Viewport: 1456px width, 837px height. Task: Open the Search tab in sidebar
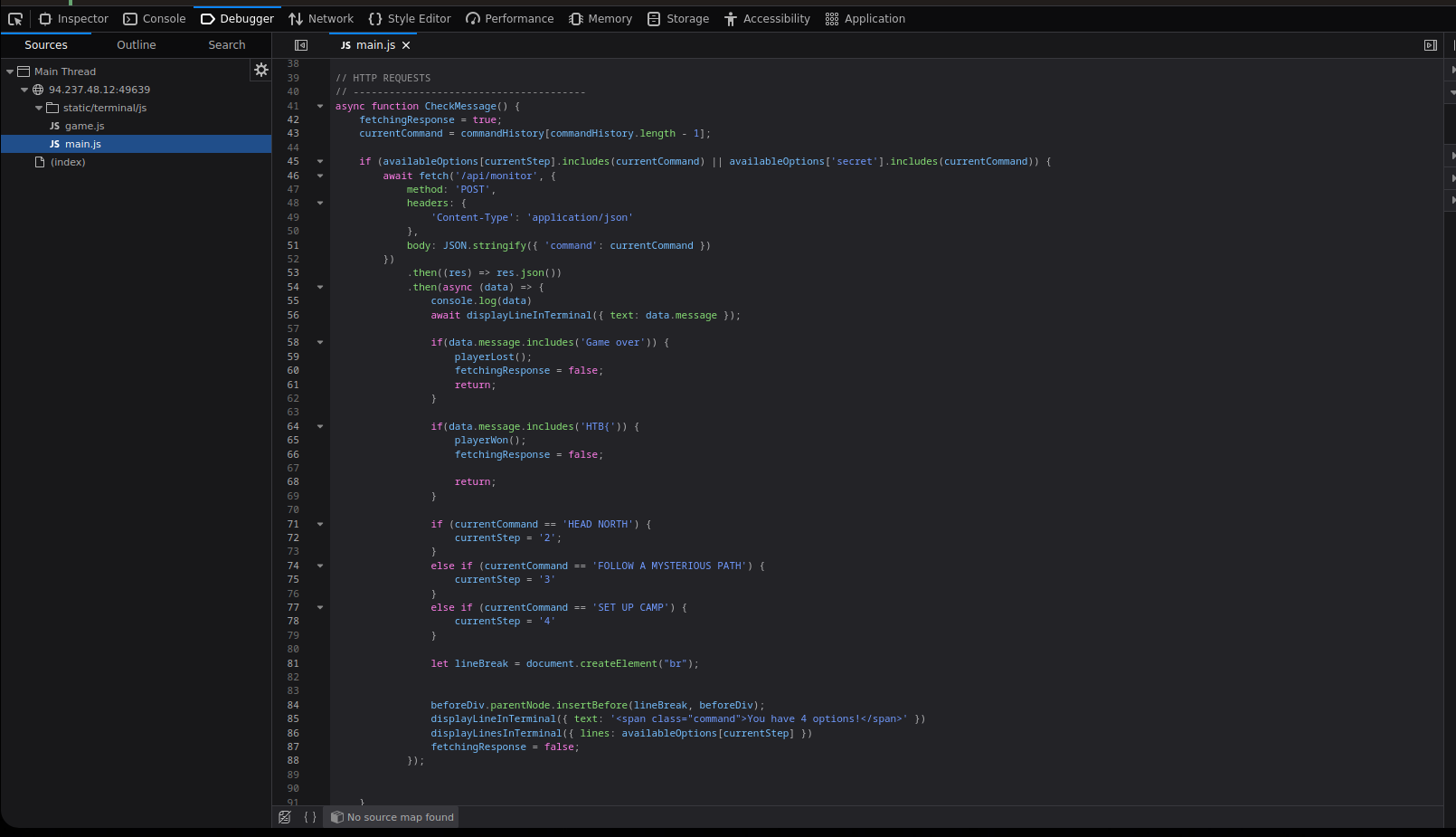pyautogui.click(x=227, y=45)
